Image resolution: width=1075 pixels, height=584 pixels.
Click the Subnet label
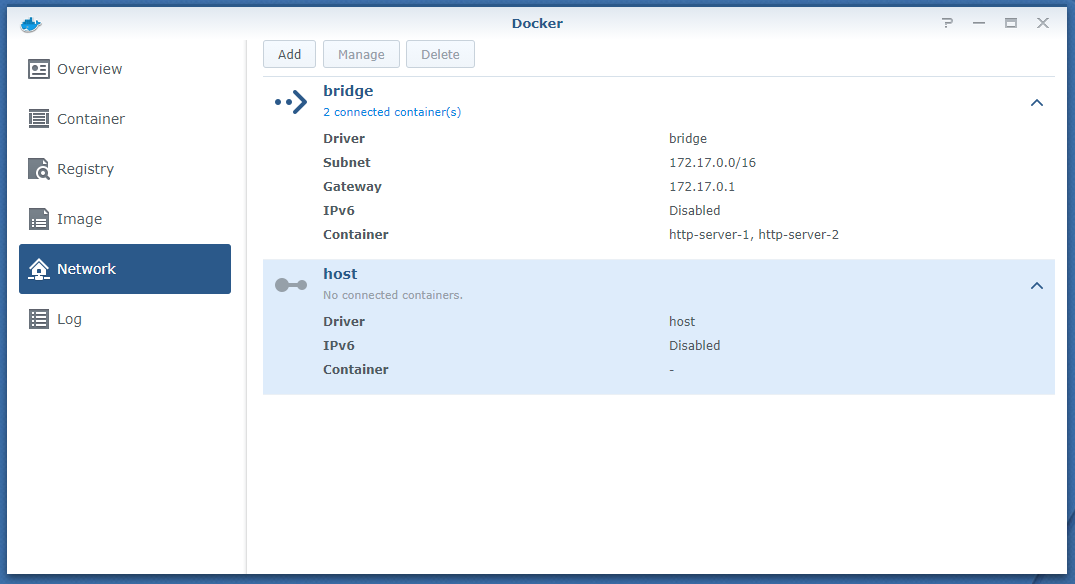(346, 162)
